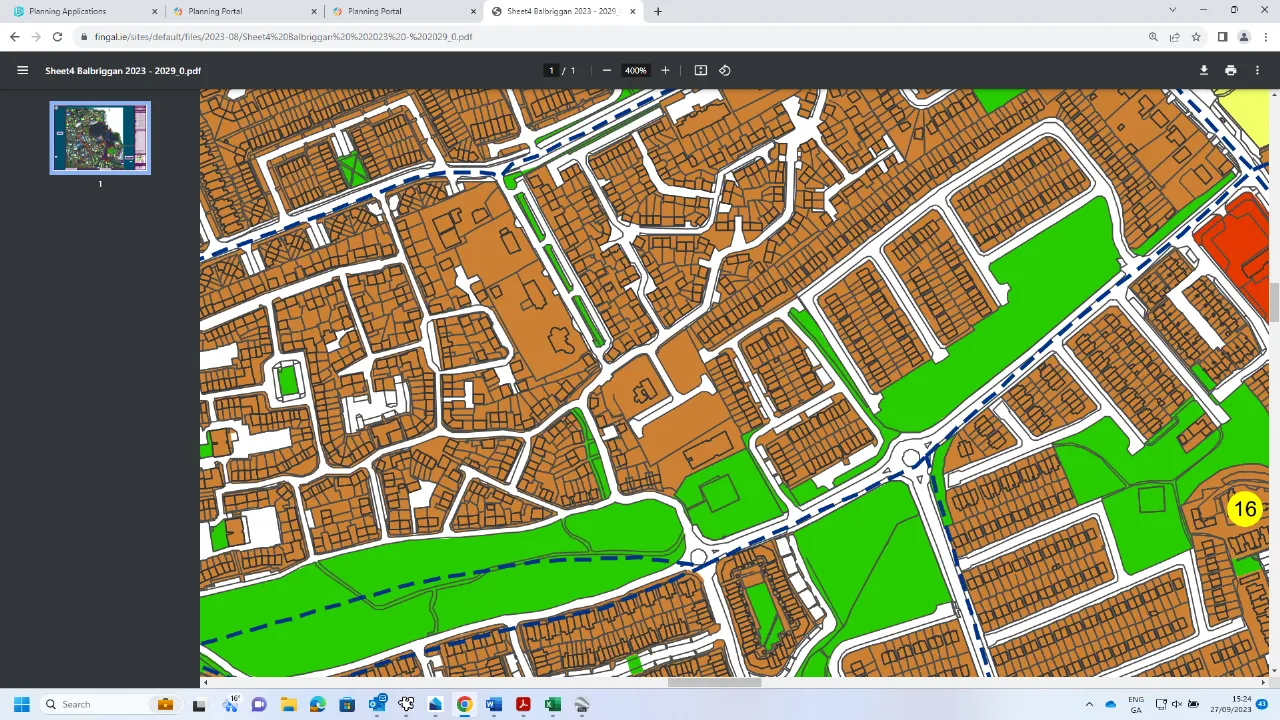Zoom in using the plus icon
The height and width of the screenshot is (720, 1280).
point(665,70)
